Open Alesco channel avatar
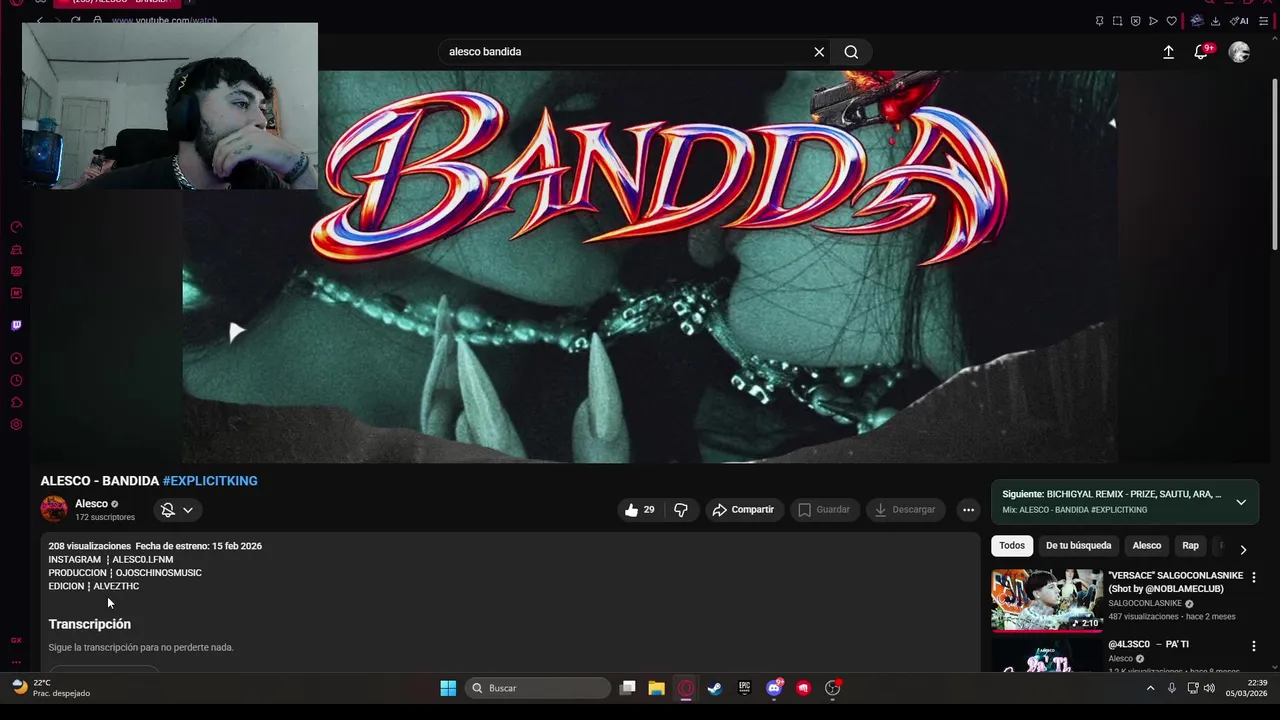 [x=54, y=509]
